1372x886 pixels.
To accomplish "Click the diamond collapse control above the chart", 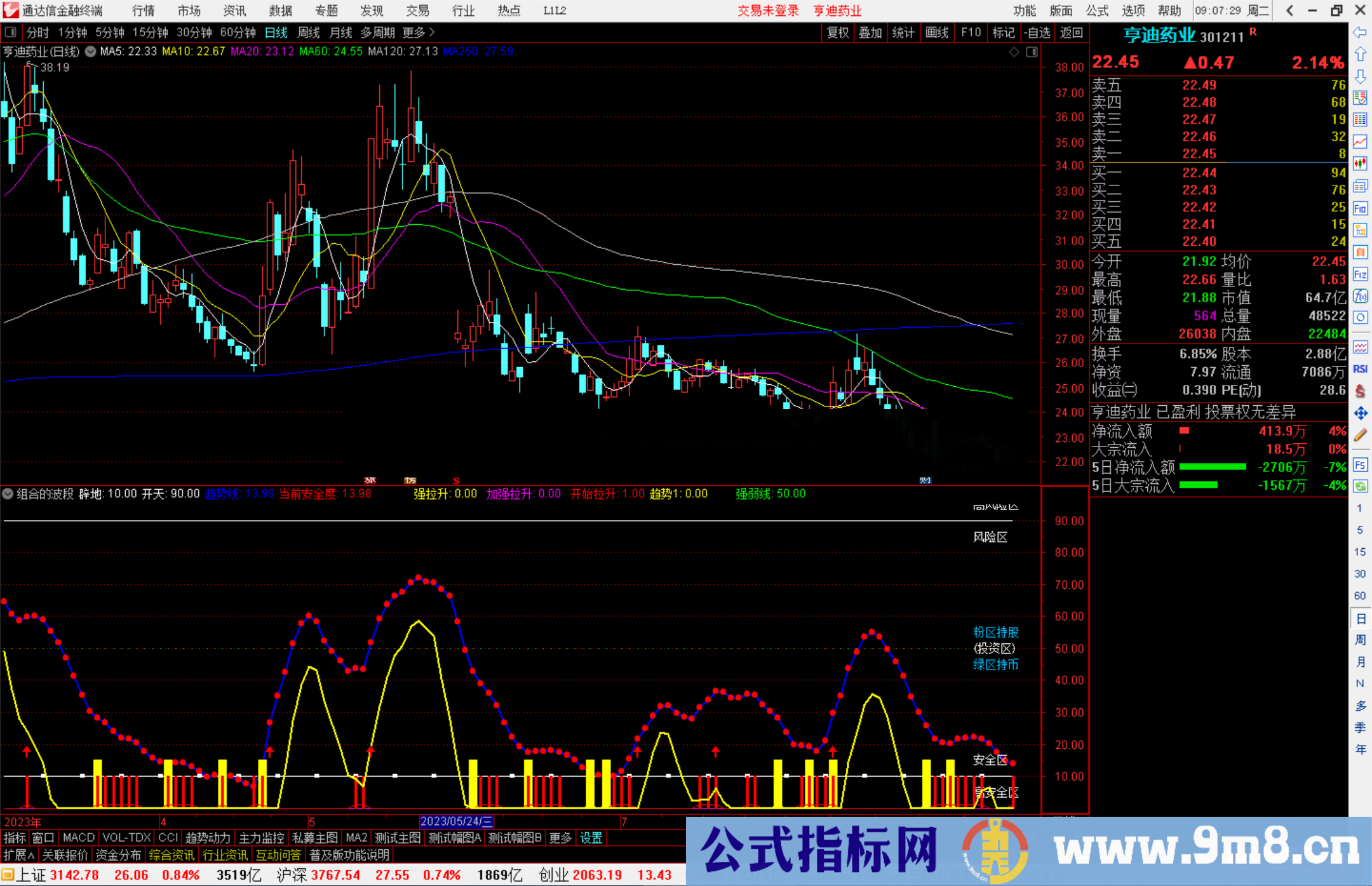I will click(x=1014, y=51).
